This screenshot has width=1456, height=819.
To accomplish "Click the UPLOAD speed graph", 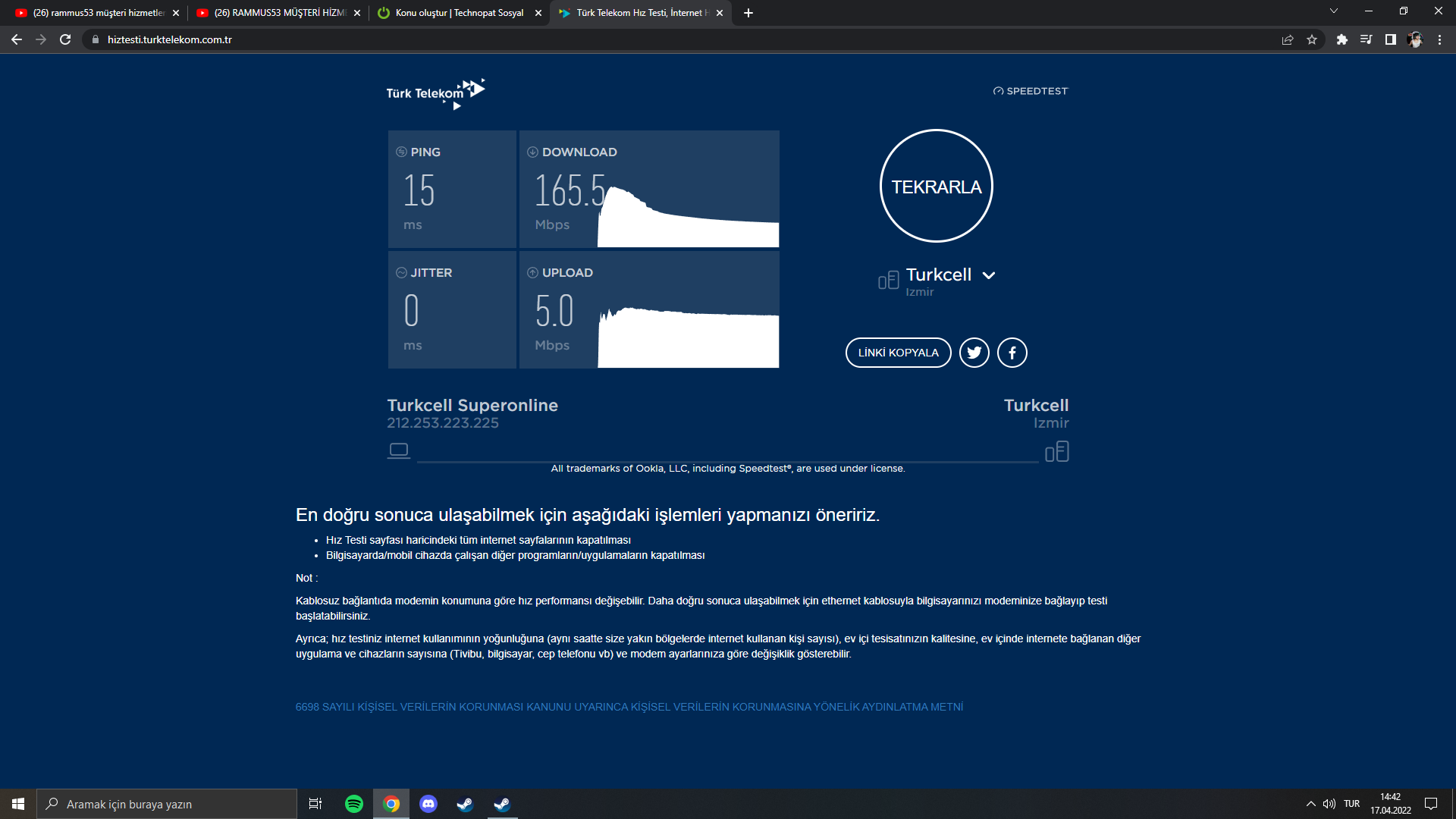I will pyautogui.click(x=688, y=337).
